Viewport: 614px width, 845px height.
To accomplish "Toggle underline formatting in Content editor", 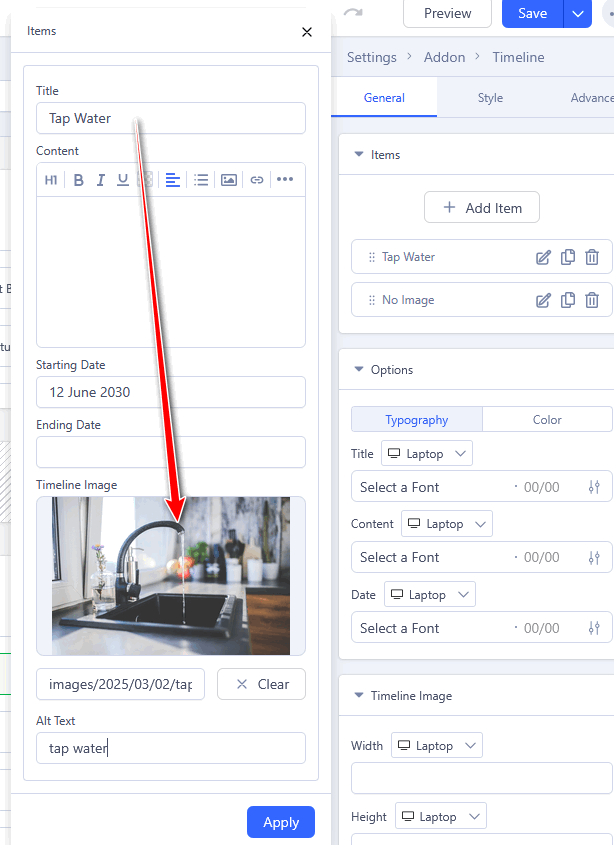I will point(123,180).
